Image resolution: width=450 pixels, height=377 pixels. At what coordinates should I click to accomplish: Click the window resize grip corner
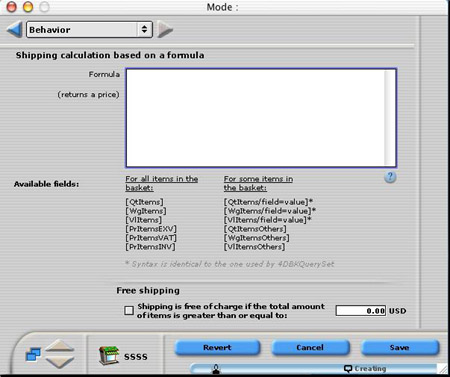click(443, 369)
